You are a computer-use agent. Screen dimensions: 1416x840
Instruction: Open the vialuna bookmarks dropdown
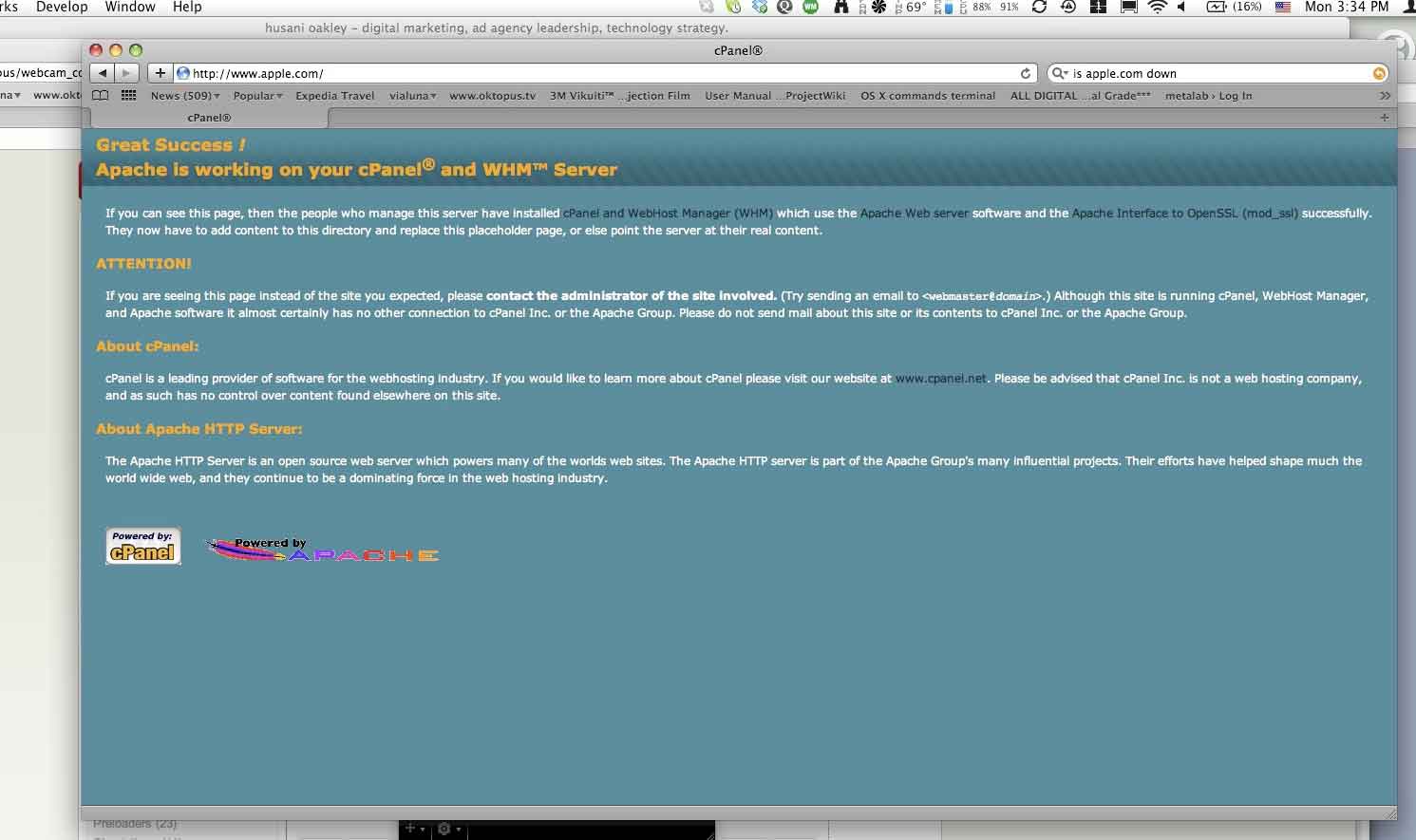tap(412, 96)
